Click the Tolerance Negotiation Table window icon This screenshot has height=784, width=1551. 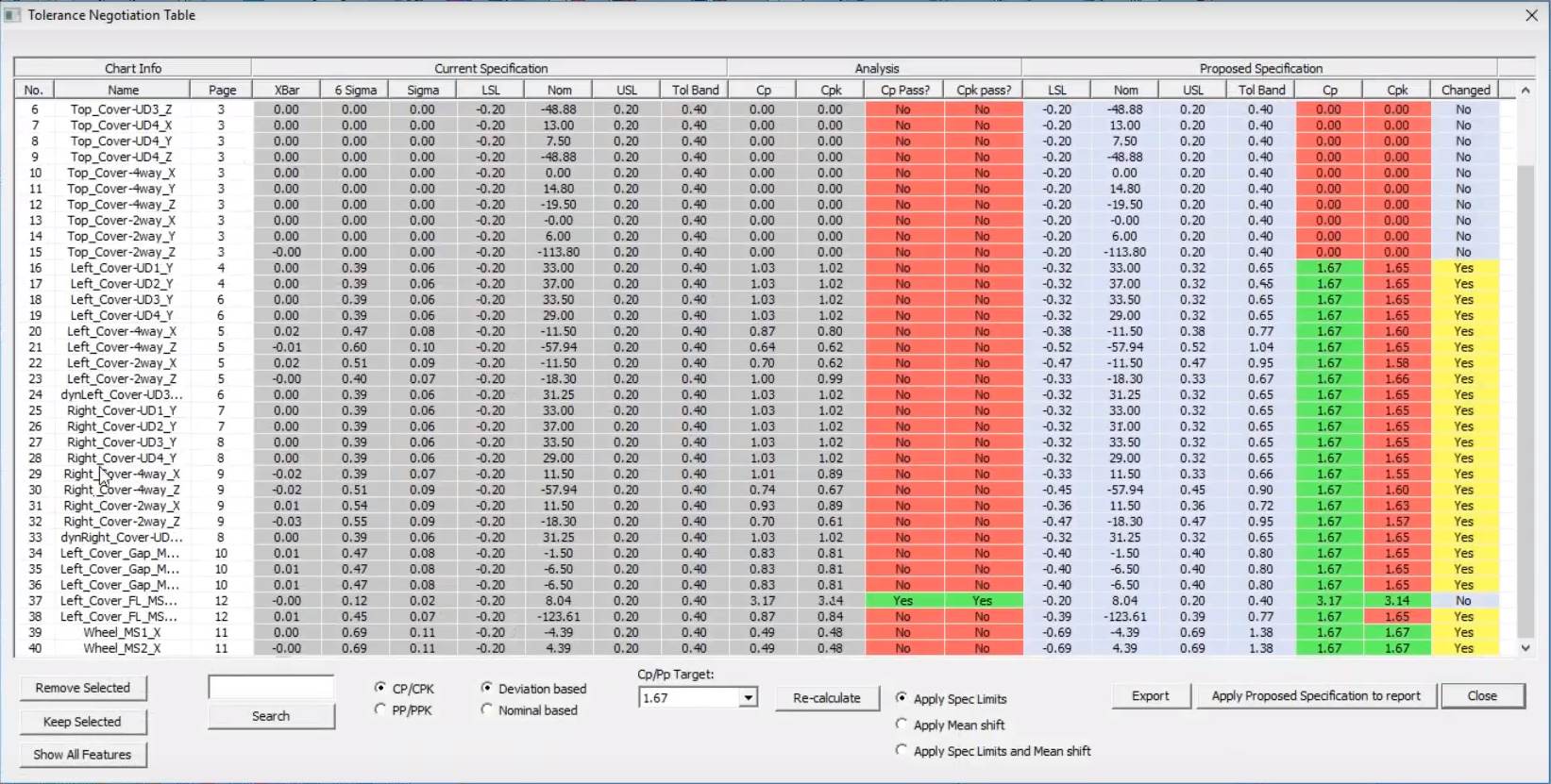(x=12, y=15)
